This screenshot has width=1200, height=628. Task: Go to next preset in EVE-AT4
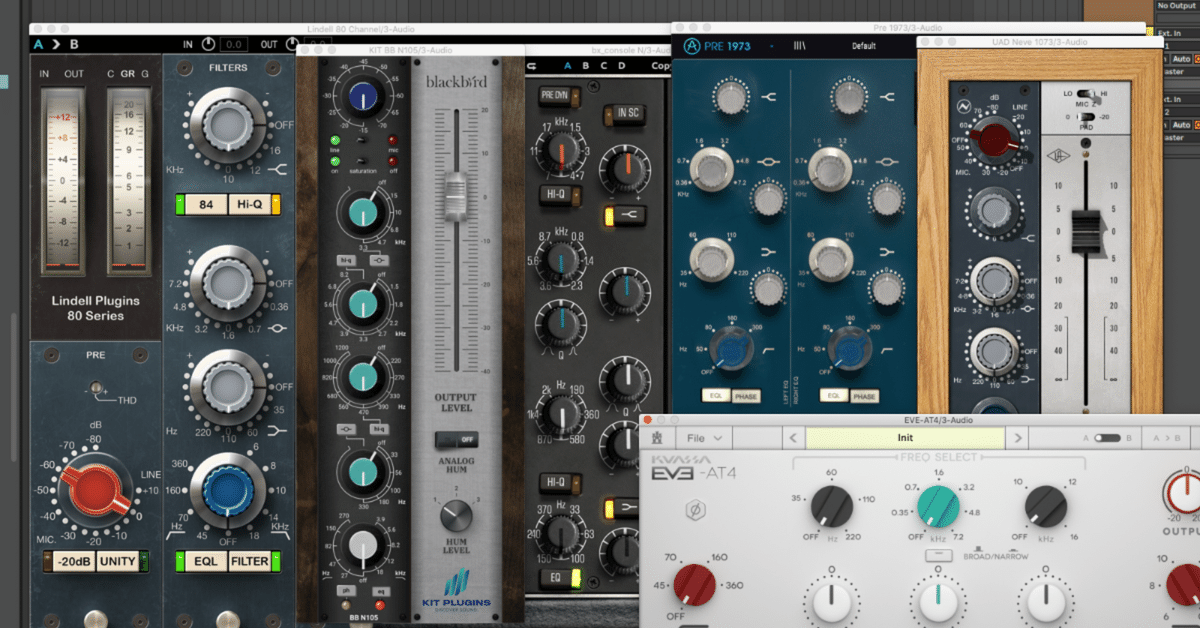1018,438
